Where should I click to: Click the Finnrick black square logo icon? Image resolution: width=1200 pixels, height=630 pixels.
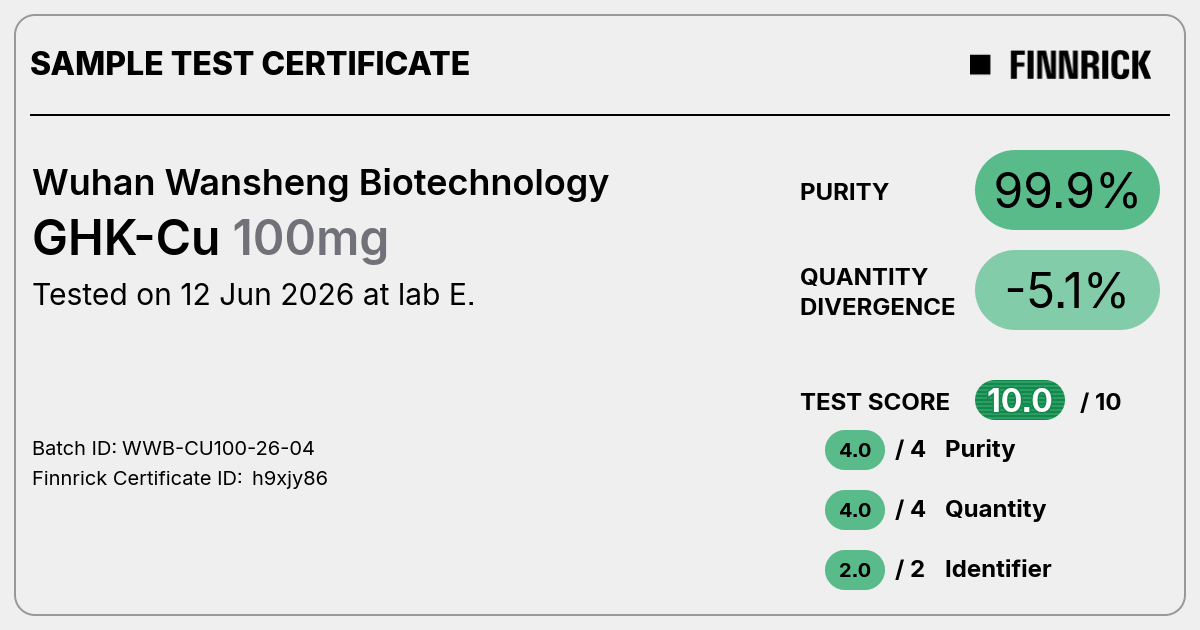coord(980,65)
